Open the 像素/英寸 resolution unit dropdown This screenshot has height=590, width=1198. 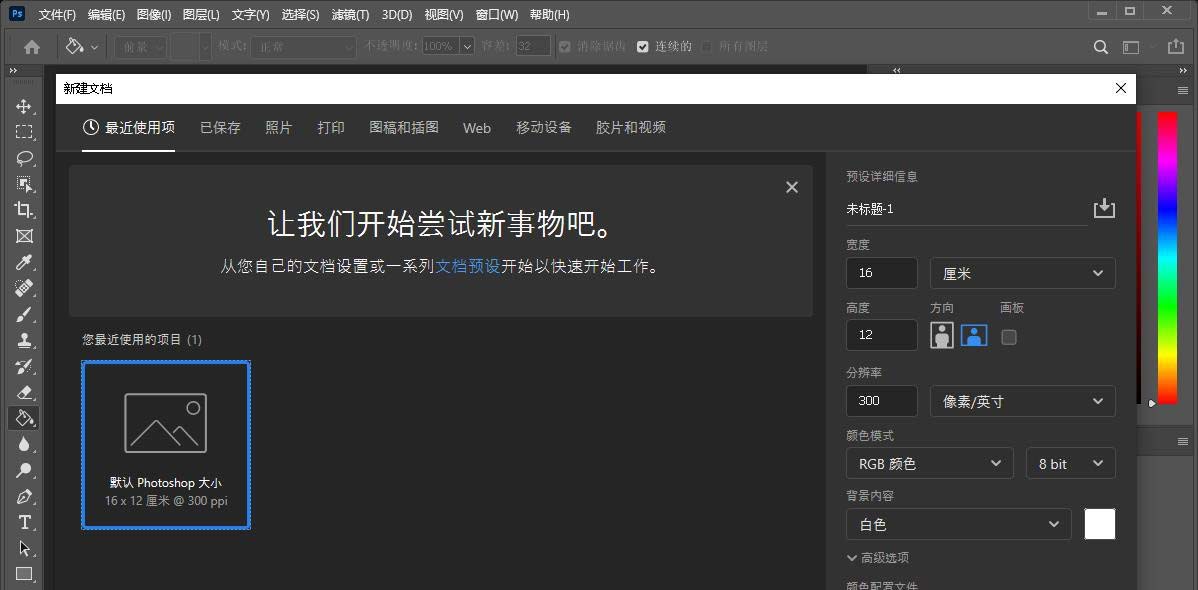(1022, 401)
